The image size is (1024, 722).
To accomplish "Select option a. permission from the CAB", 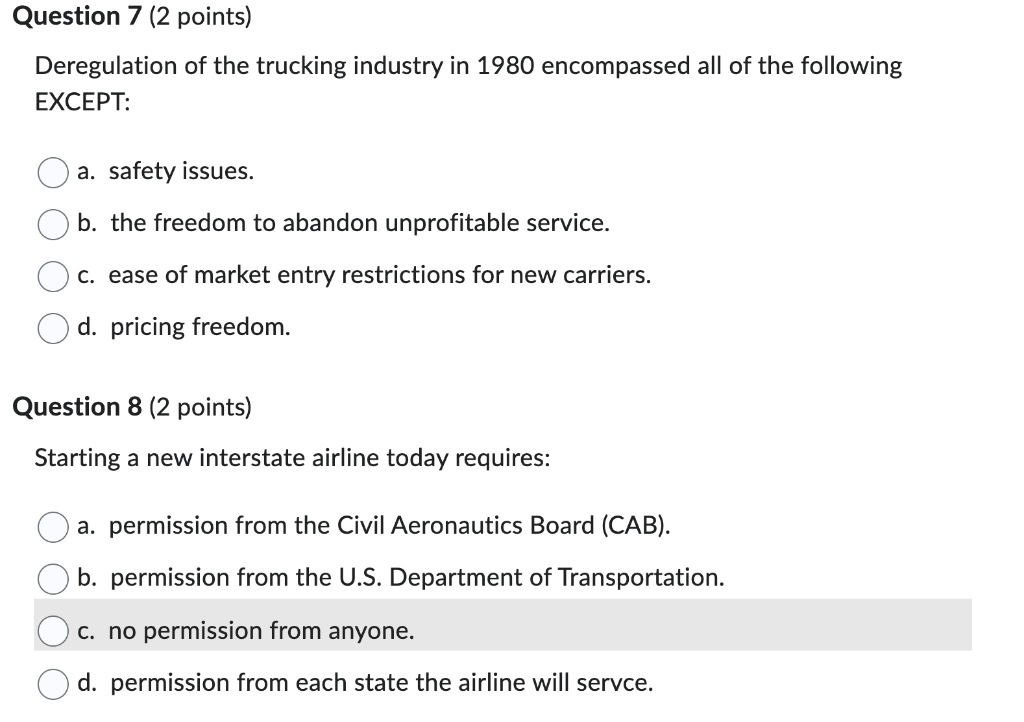I will tap(52, 527).
